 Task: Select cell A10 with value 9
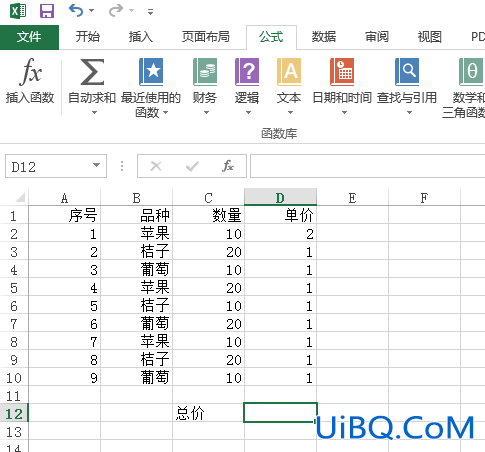pyautogui.click(x=65, y=377)
